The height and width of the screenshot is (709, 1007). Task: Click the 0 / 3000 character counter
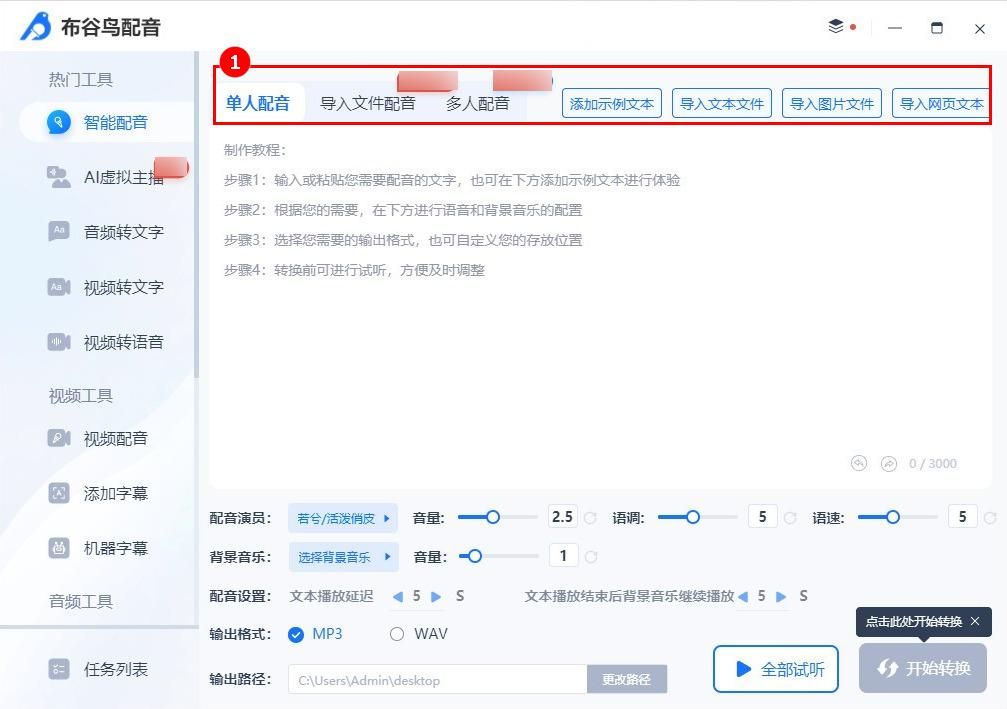[x=933, y=464]
